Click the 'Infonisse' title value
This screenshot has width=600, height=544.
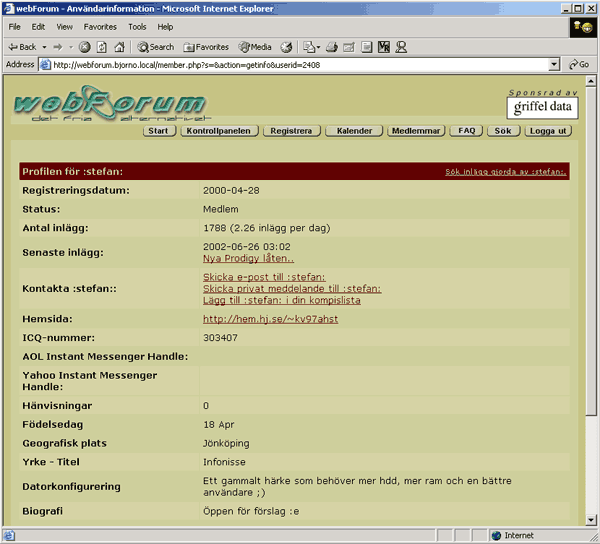point(224,462)
